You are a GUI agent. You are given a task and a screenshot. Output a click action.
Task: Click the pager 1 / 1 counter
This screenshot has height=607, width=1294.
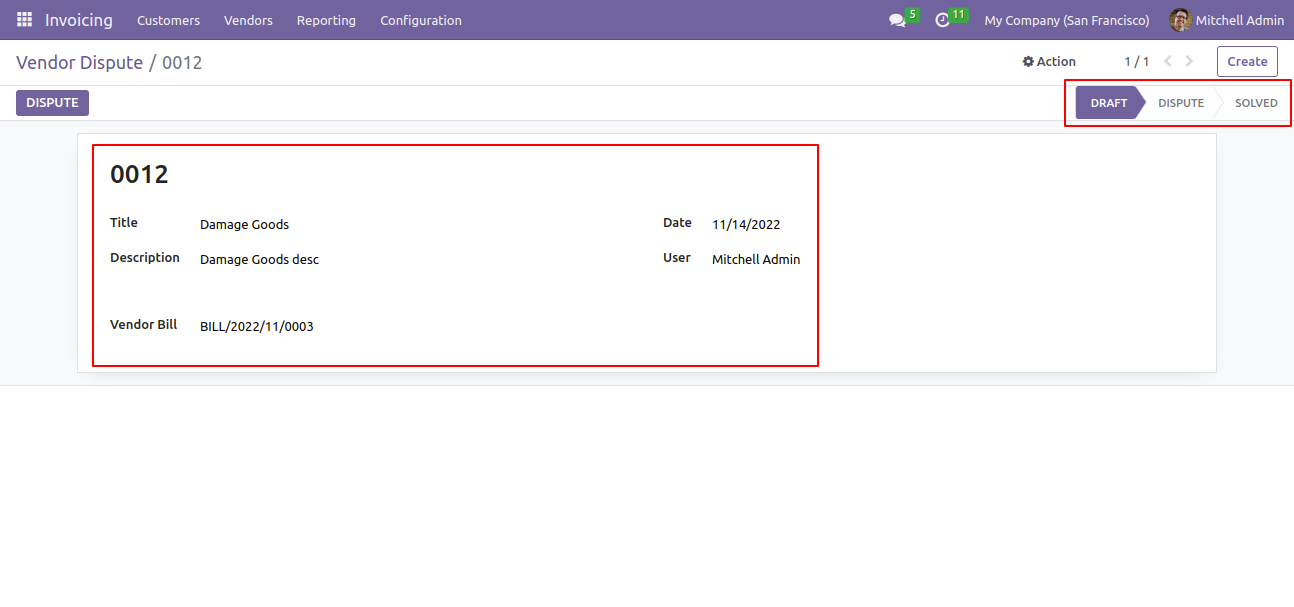tap(1136, 61)
